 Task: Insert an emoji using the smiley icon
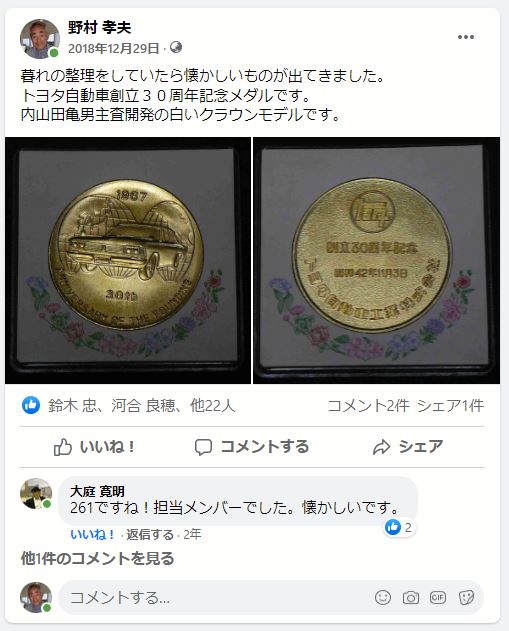tap(383, 598)
